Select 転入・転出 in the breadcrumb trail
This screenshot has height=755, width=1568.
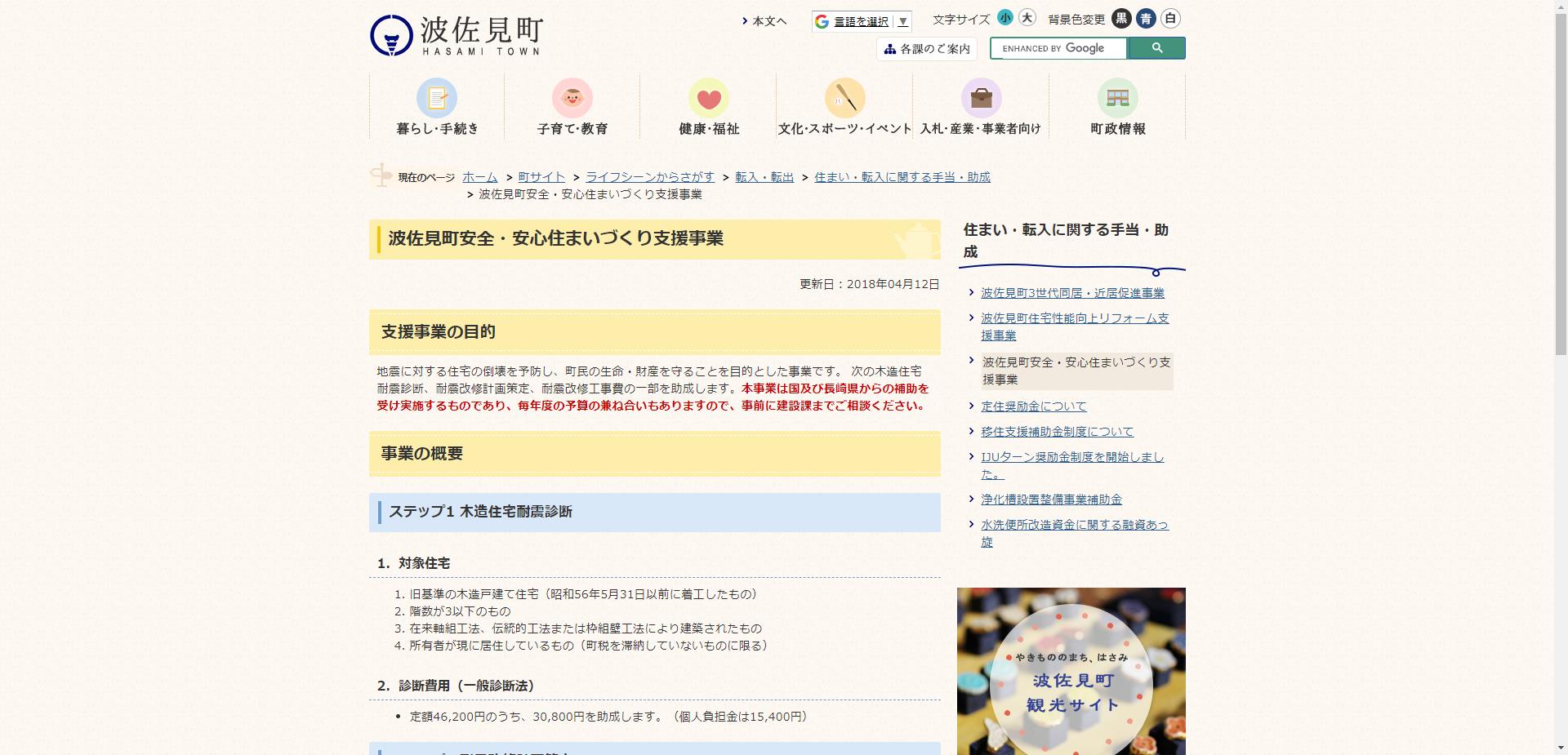coord(763,176)
